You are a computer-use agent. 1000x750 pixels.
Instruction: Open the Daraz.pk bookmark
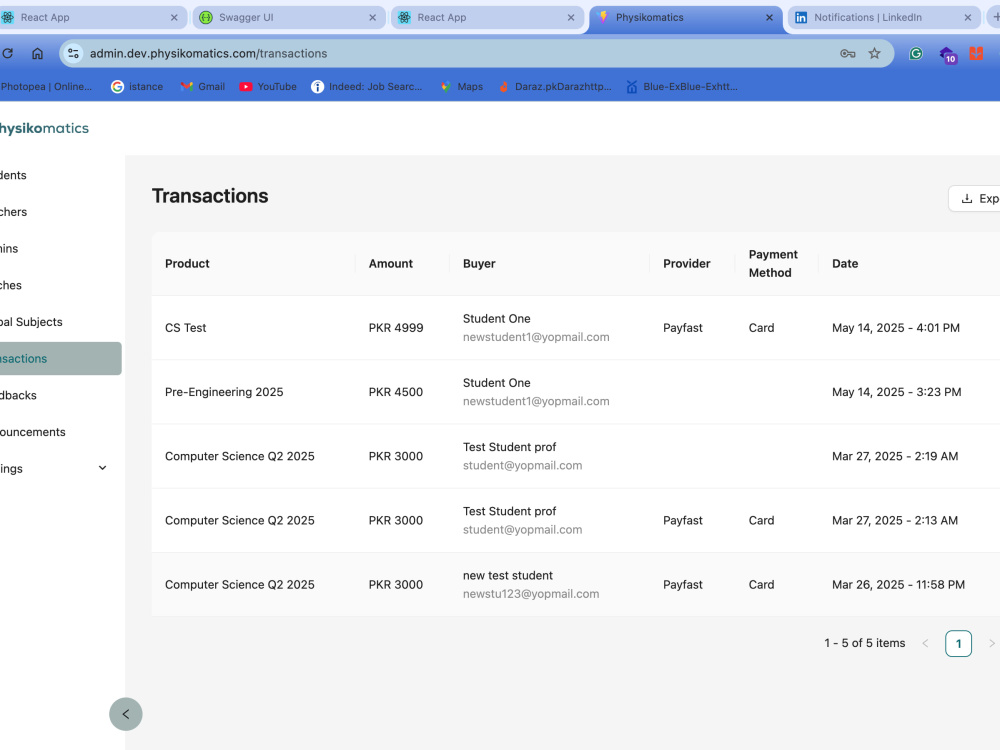(x=555, y=87)
